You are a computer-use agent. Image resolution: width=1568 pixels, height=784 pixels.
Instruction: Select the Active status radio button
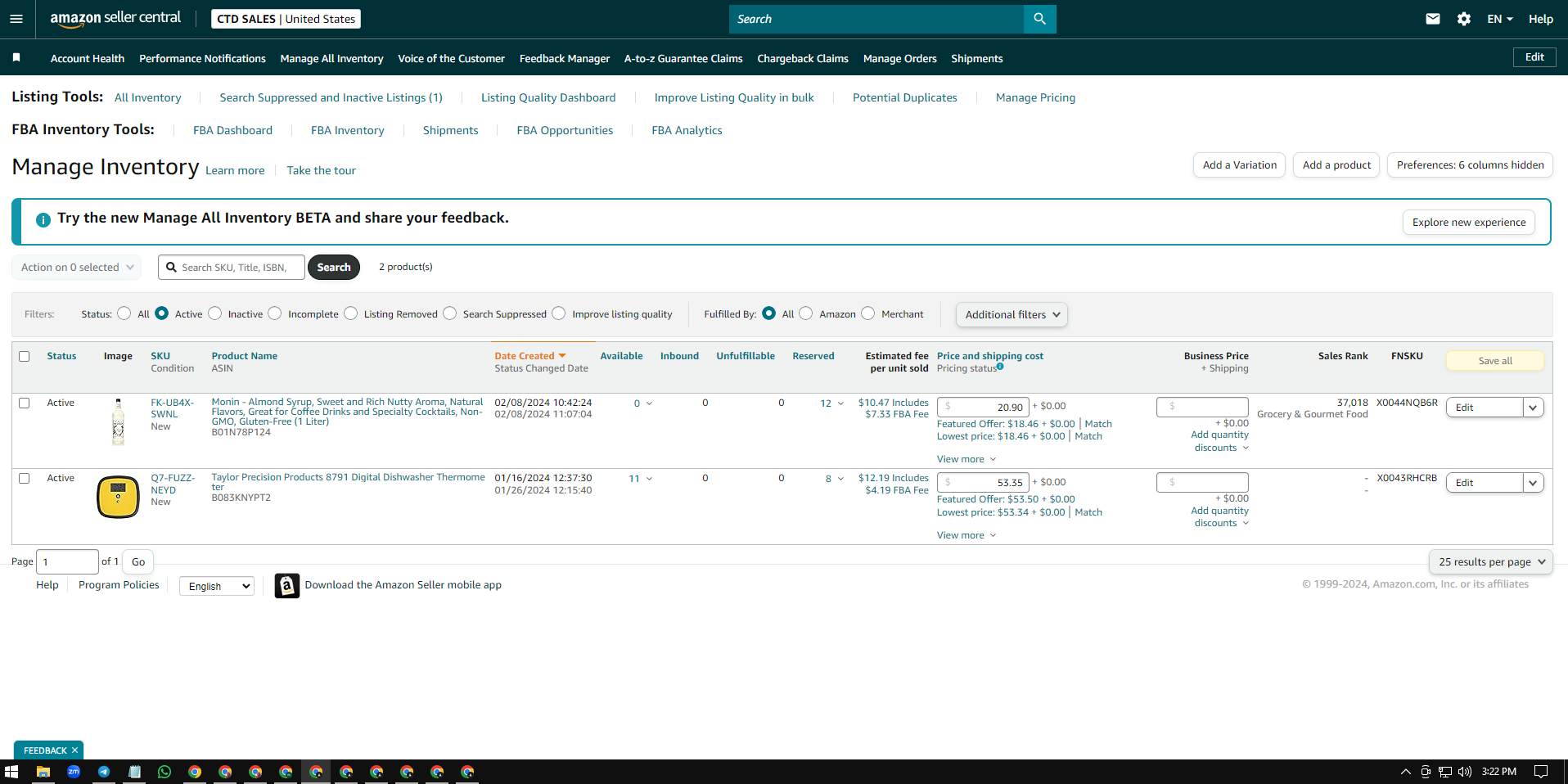coord(162,313)
